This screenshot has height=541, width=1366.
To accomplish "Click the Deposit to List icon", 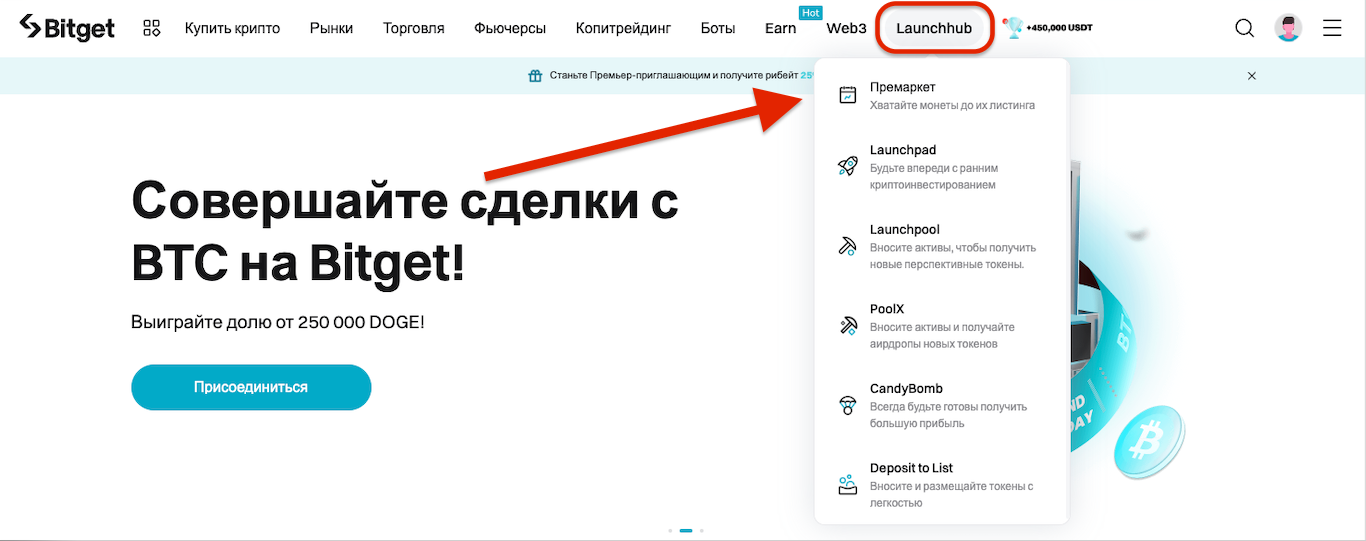I will click(847, 484).
